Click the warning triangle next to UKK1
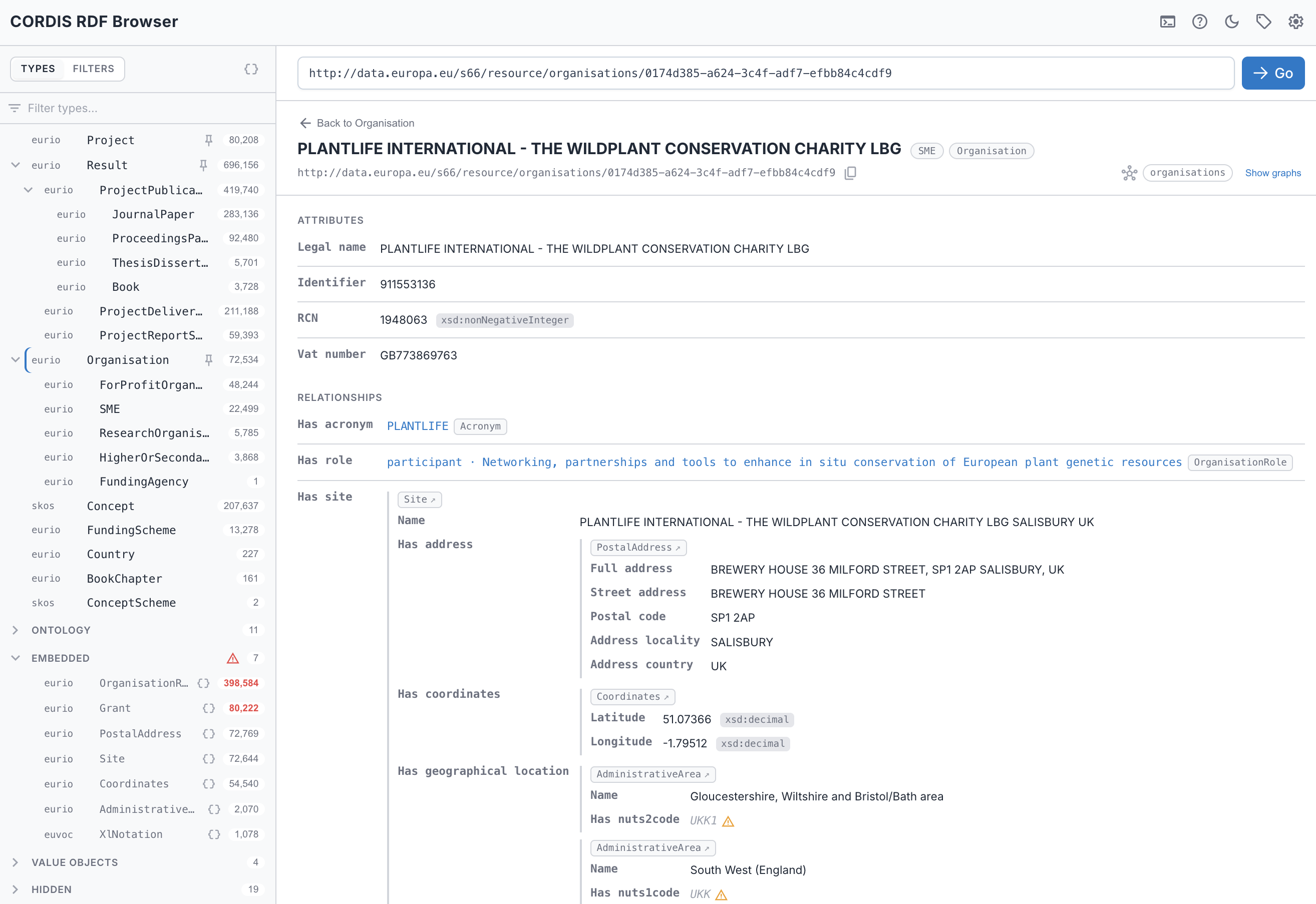The image size is (1316, 904). coord(729,821)
